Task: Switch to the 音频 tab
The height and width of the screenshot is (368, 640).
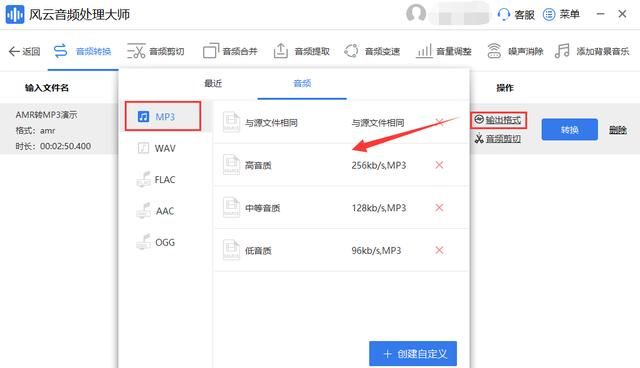Action: pyautogui.click(x=302, y=84)
